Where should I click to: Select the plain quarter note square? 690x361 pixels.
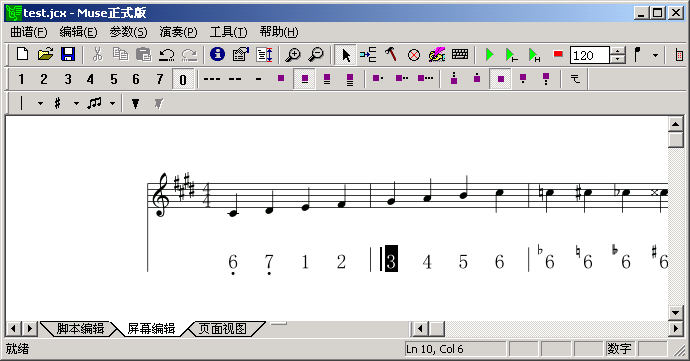tap(281, 79)
